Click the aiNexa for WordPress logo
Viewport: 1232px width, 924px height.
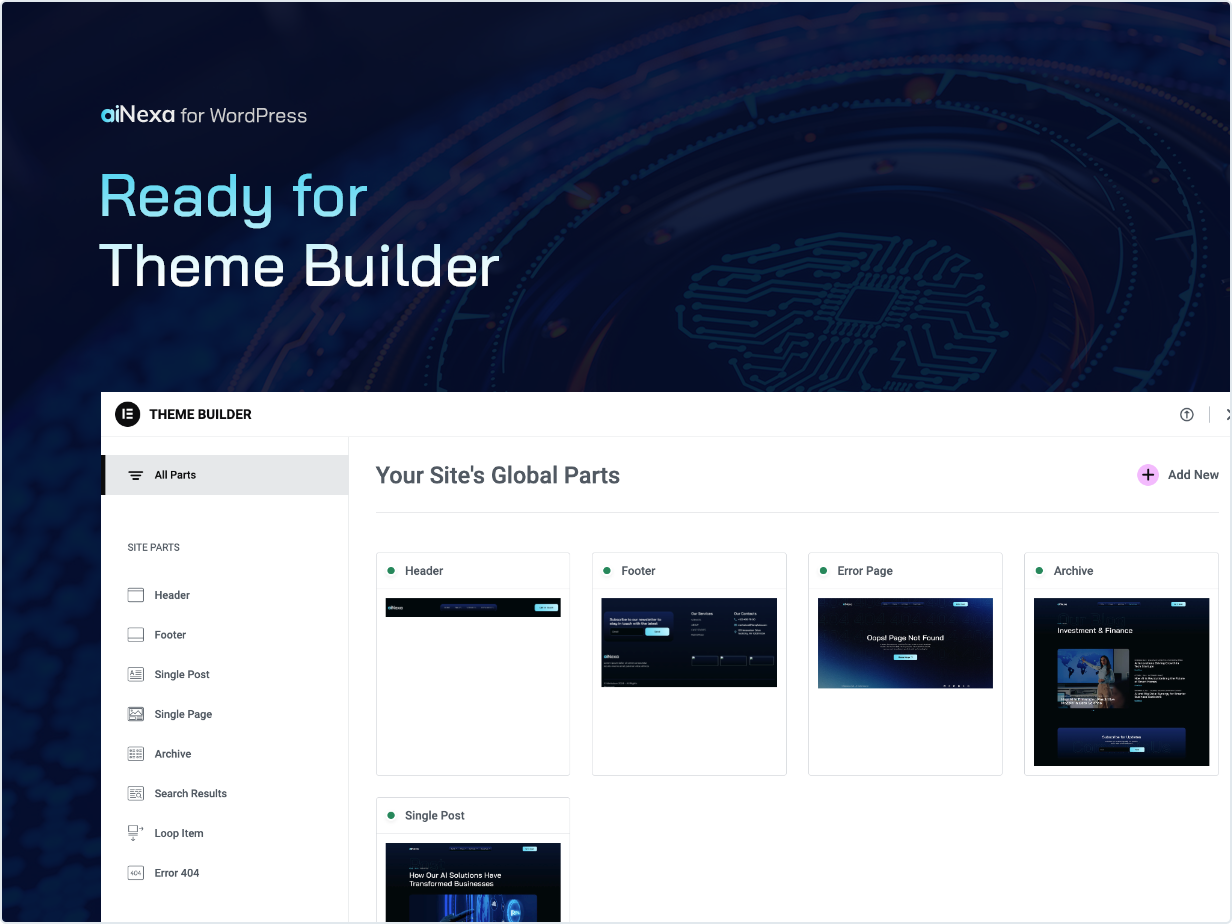204,115
